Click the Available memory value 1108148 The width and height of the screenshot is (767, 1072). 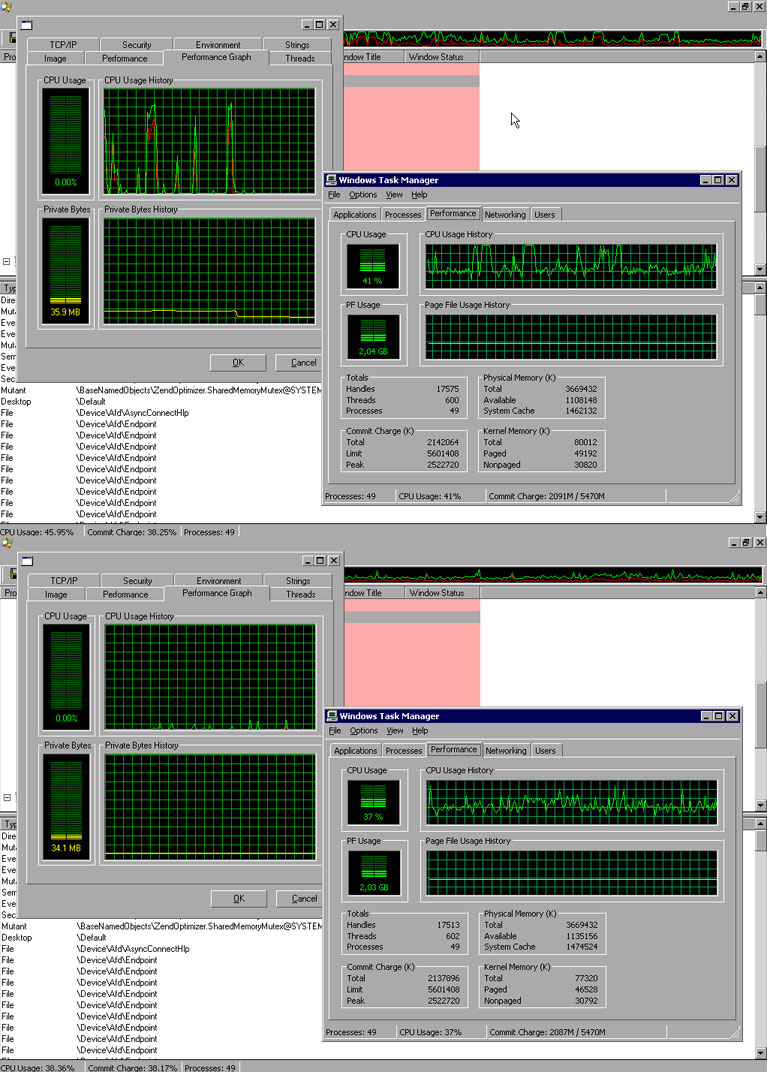(581, 400)
